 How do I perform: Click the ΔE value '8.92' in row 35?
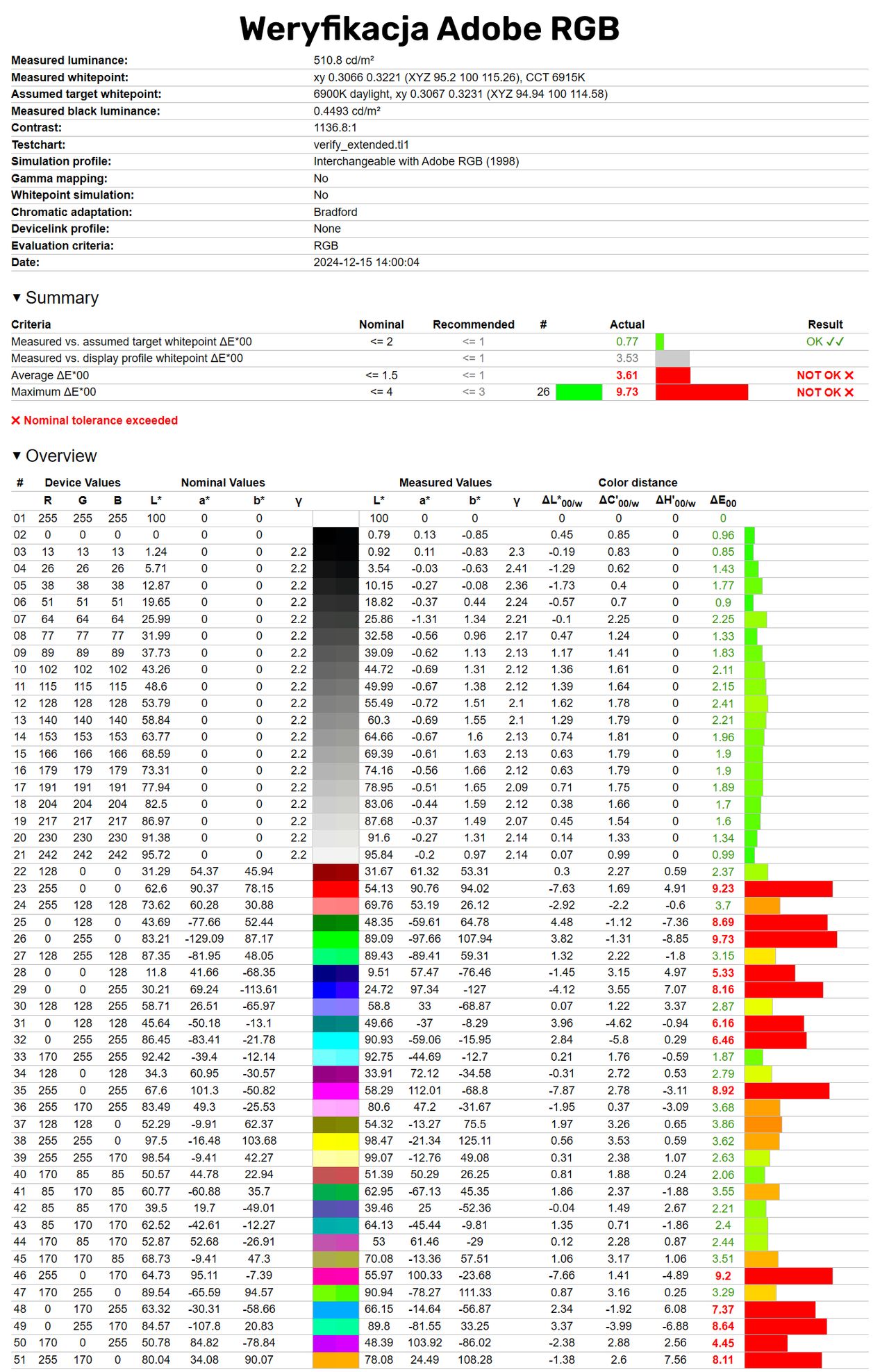tap(723, 1091)
